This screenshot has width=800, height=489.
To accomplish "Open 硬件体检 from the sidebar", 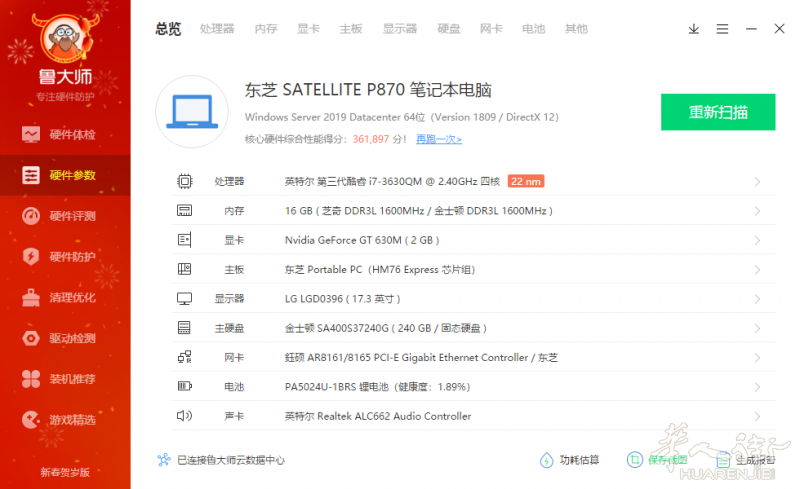I will click(x=65, y=135).
